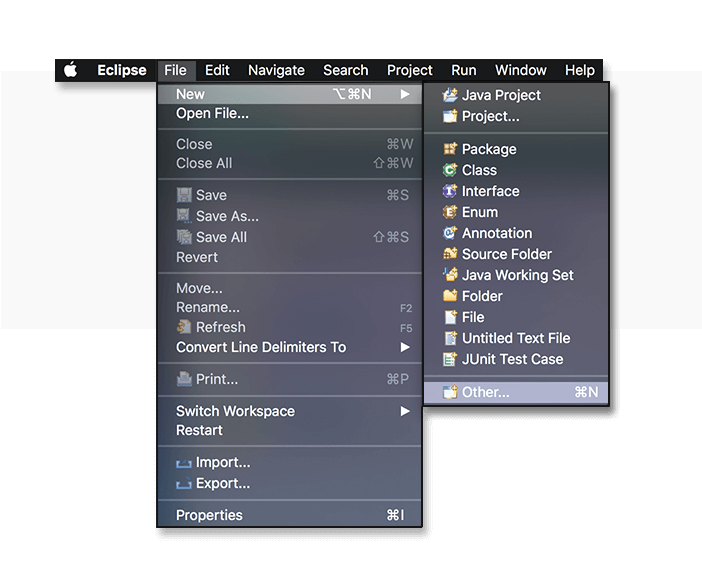702x585 pixels.
Task: Choose Revert in the File menu
Action: click(290, 257)
